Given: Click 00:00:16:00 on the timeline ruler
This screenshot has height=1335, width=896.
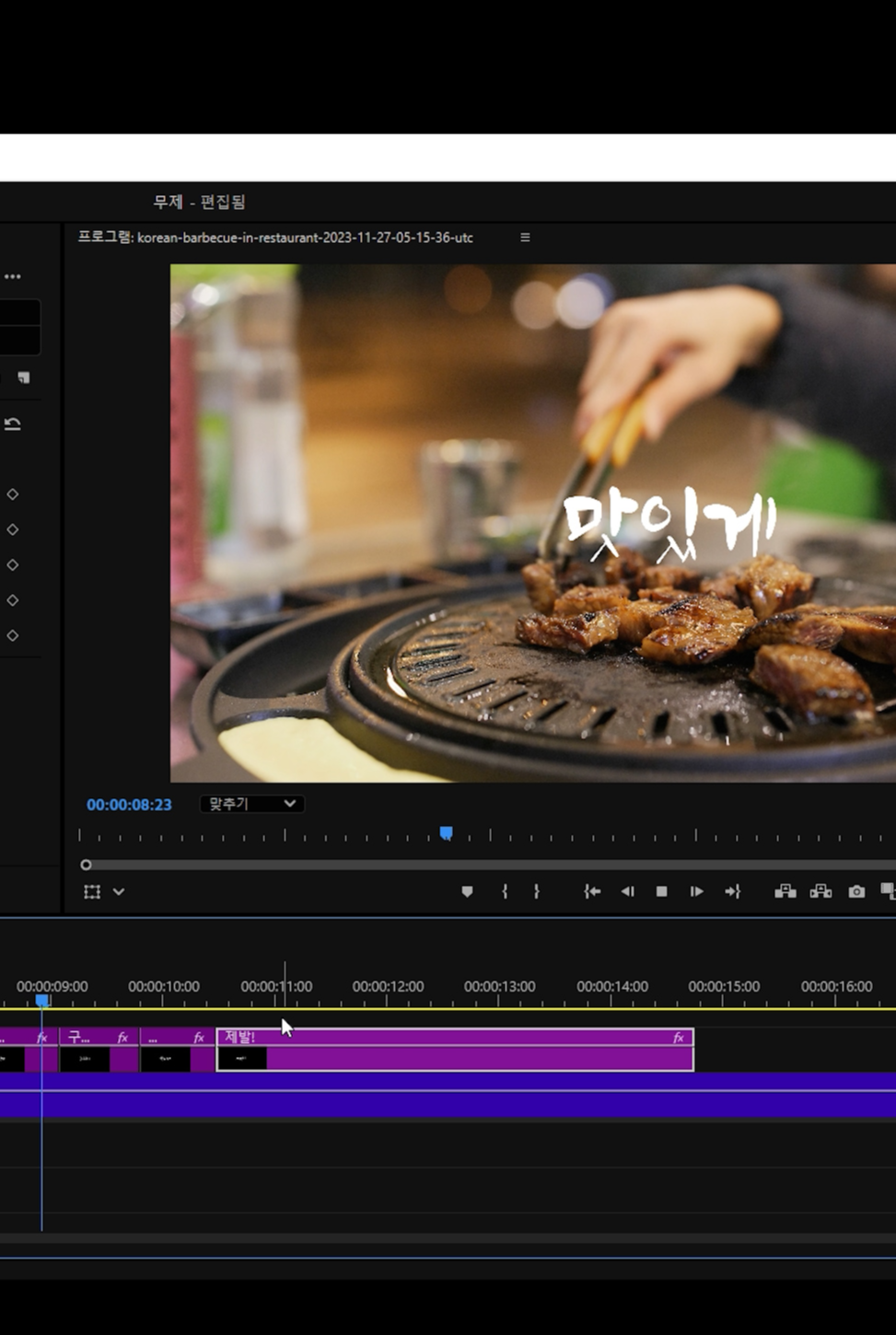Looking at the screenshot, I should click(x=836, y=986).
